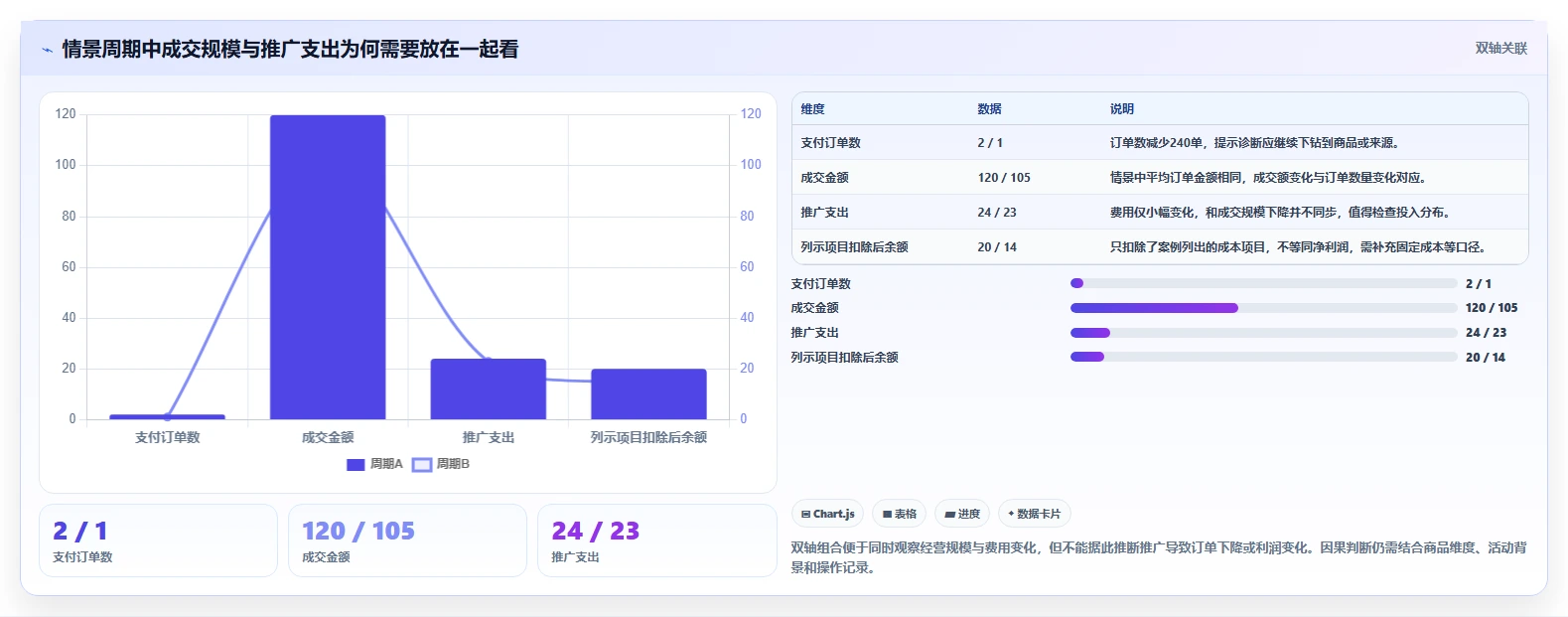Image resolution: width=1568 pixels, height=617 pixels.
Task: Click the 24 / 23 推广支出 data card
Action: point(656,540)
